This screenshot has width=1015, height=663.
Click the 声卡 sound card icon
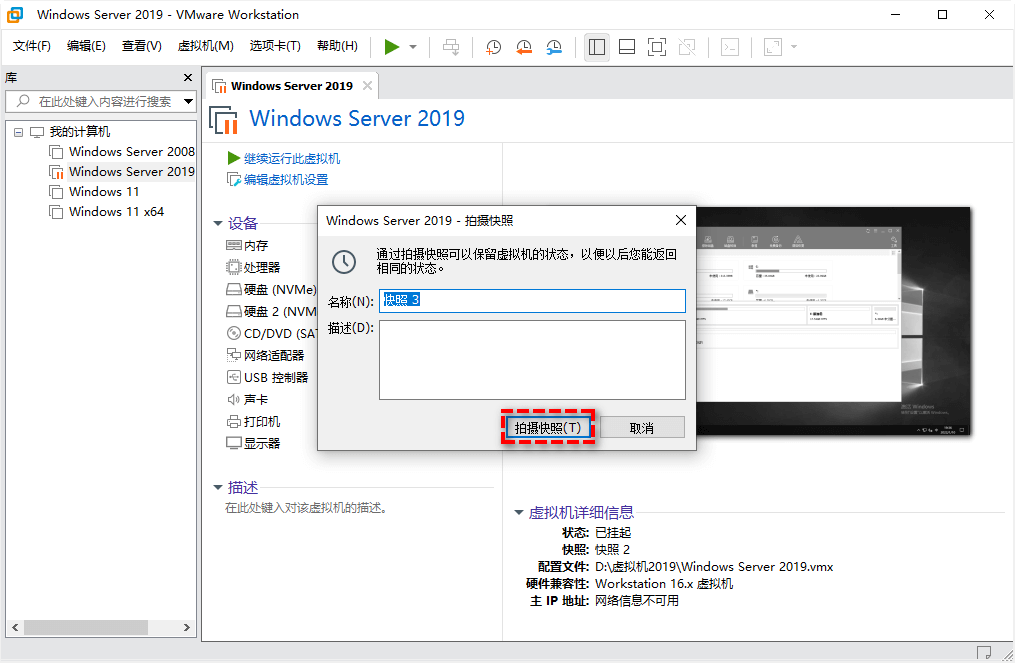pyautogui.click(x=234, y=399)
